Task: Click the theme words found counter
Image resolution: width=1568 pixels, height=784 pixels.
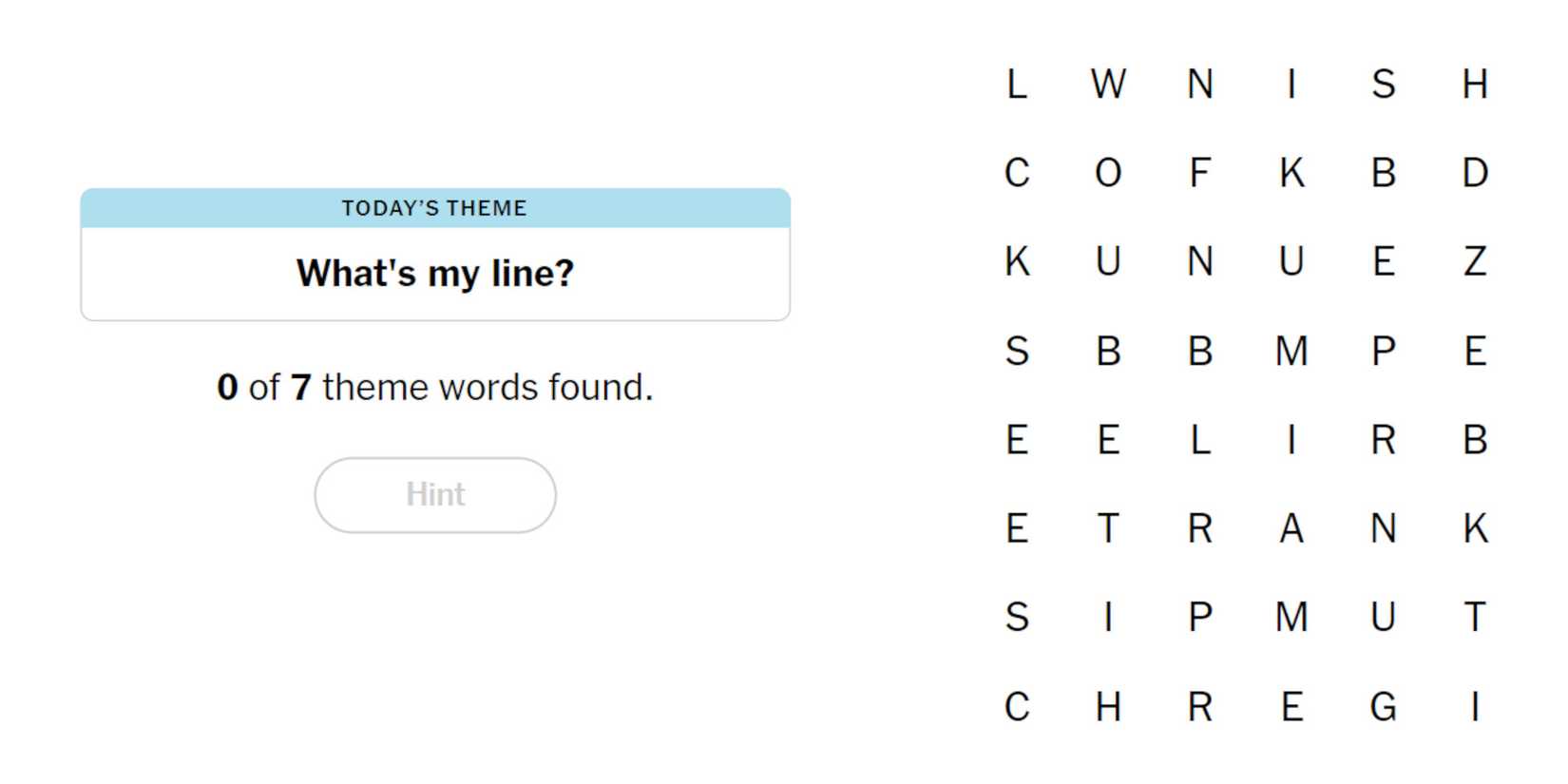Action: click(435, 388)
